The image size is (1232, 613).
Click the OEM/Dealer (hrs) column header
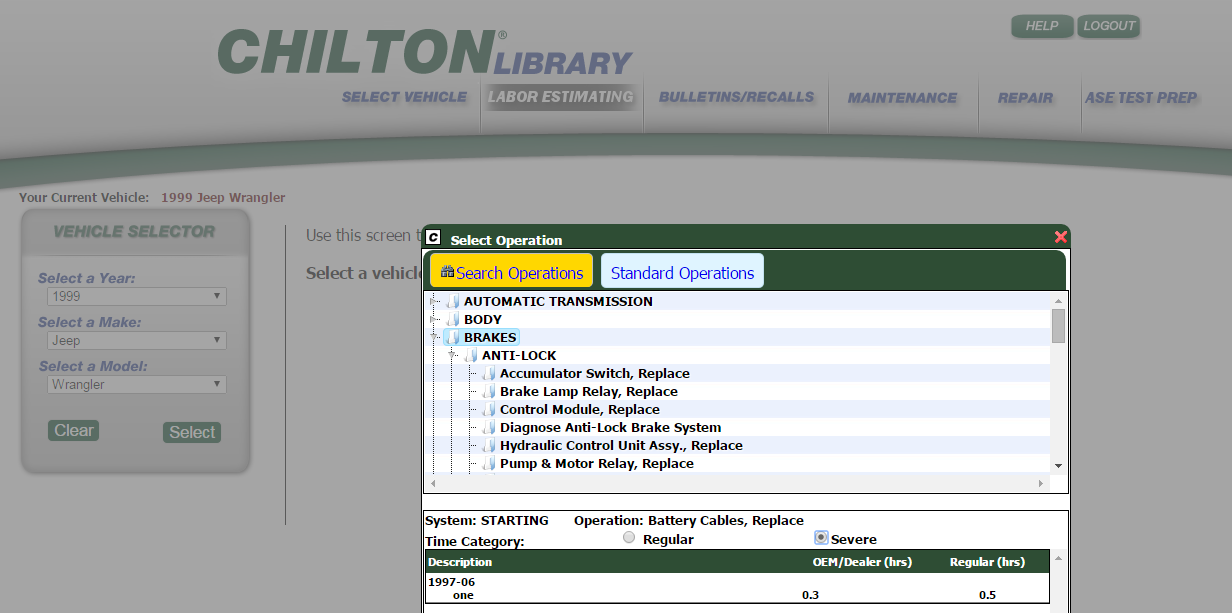(862, 562)
